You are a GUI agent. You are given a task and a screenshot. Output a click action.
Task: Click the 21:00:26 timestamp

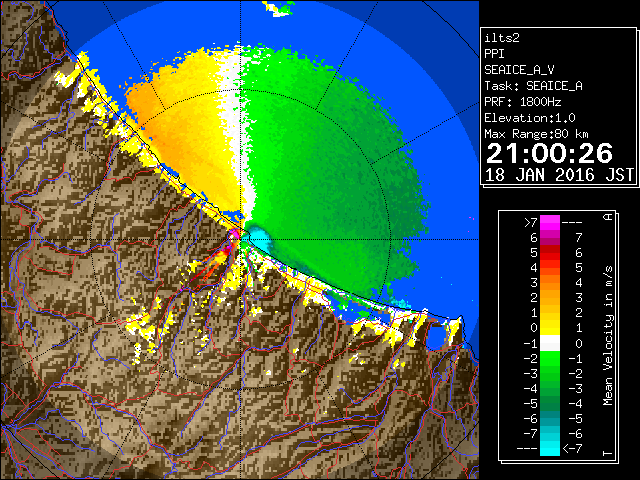point(549,153)
